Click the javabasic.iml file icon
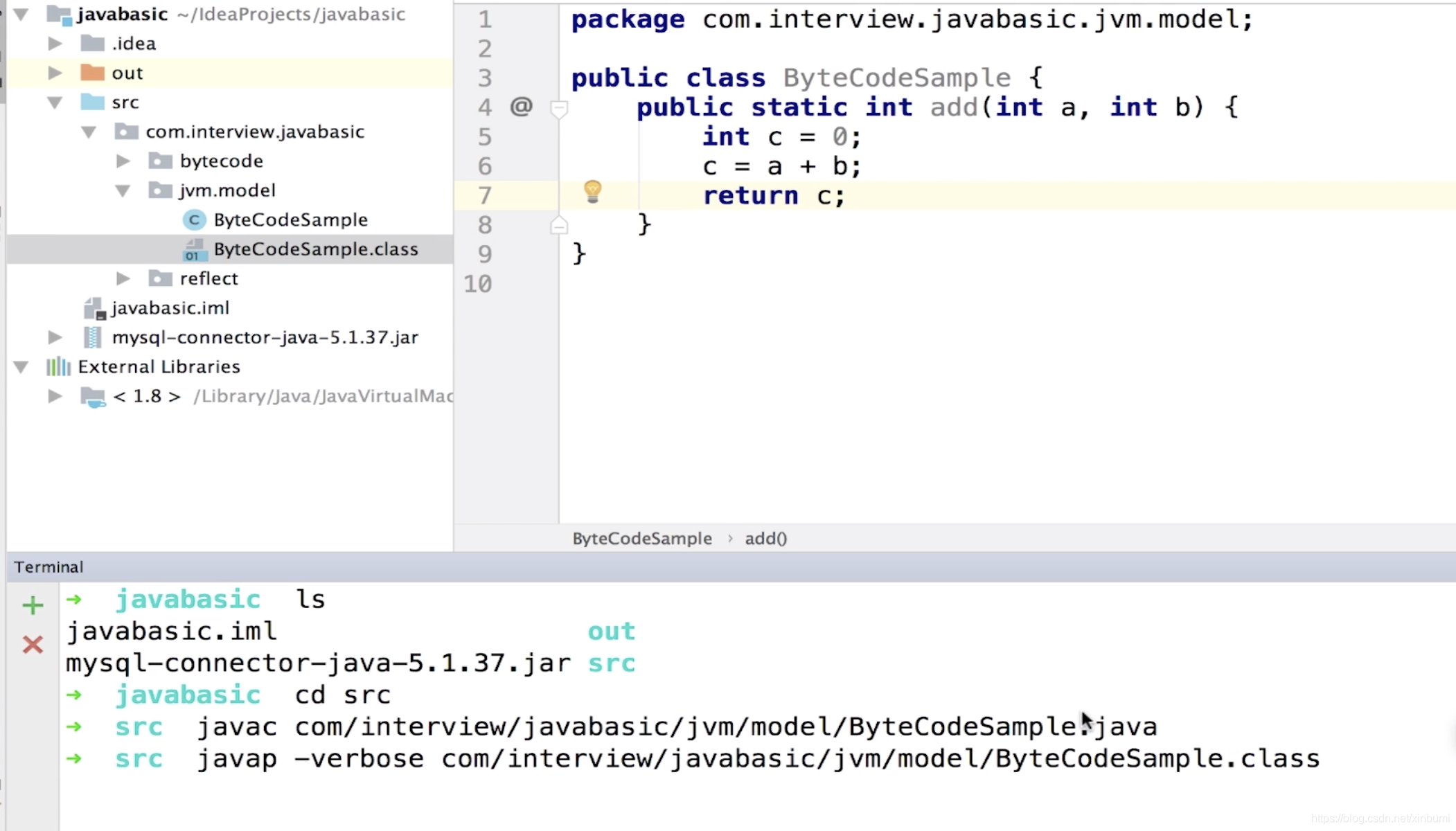Image resolution: width=1456 pixels, height=831 pixels. coord(94,308)
